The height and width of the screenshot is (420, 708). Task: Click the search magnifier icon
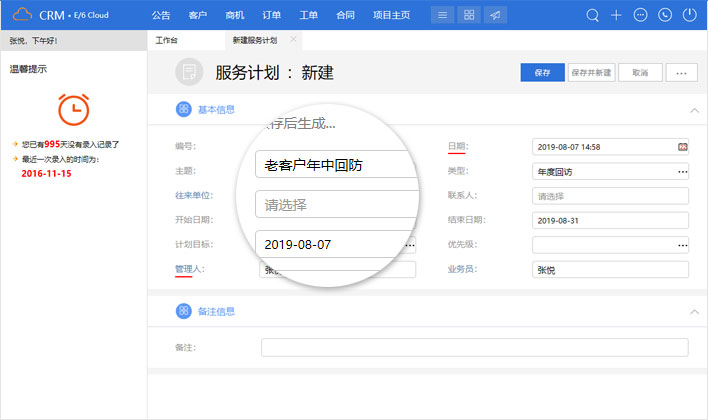coord(593,15)
